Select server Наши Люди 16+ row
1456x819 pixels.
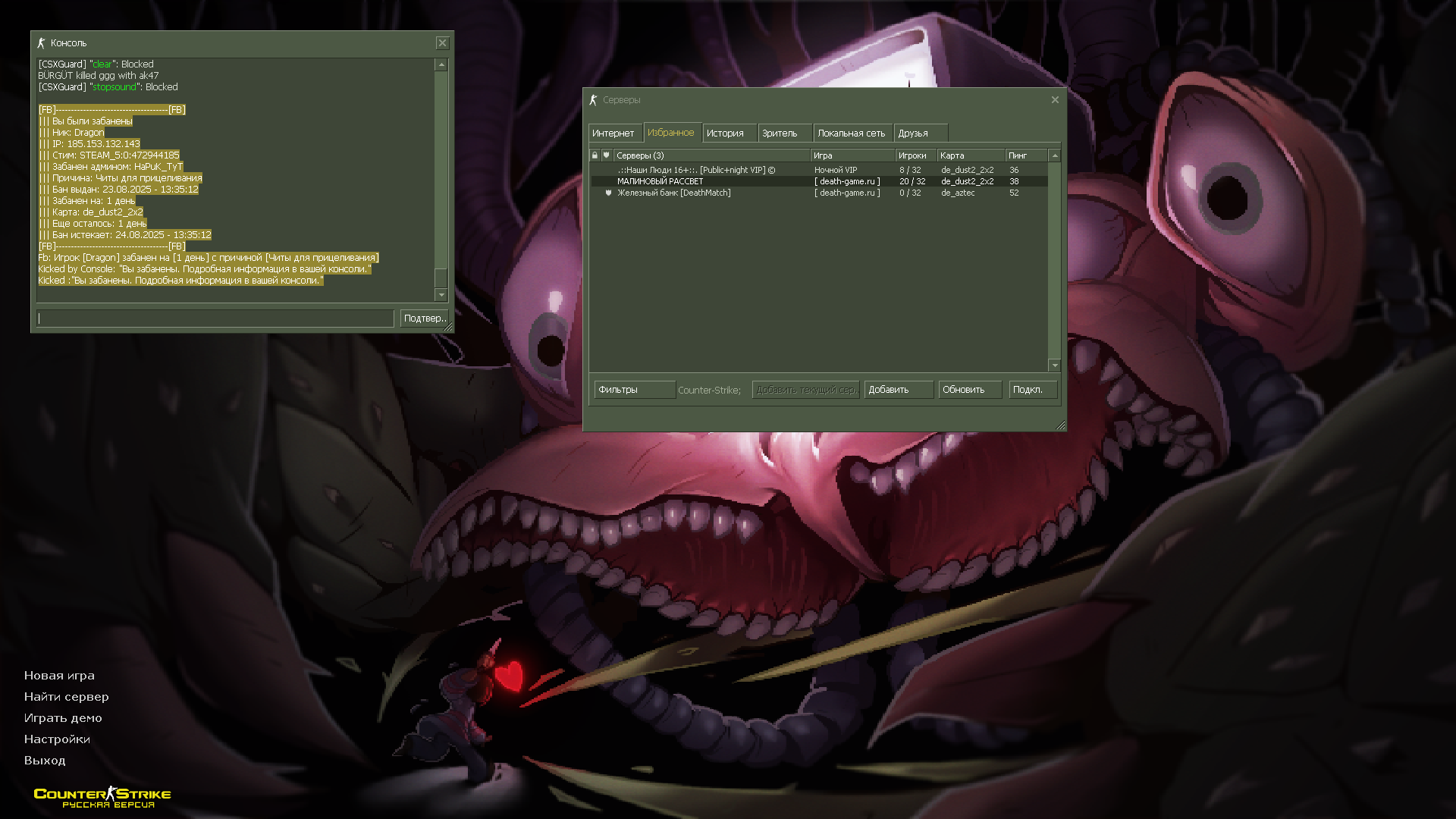point(819,171)
